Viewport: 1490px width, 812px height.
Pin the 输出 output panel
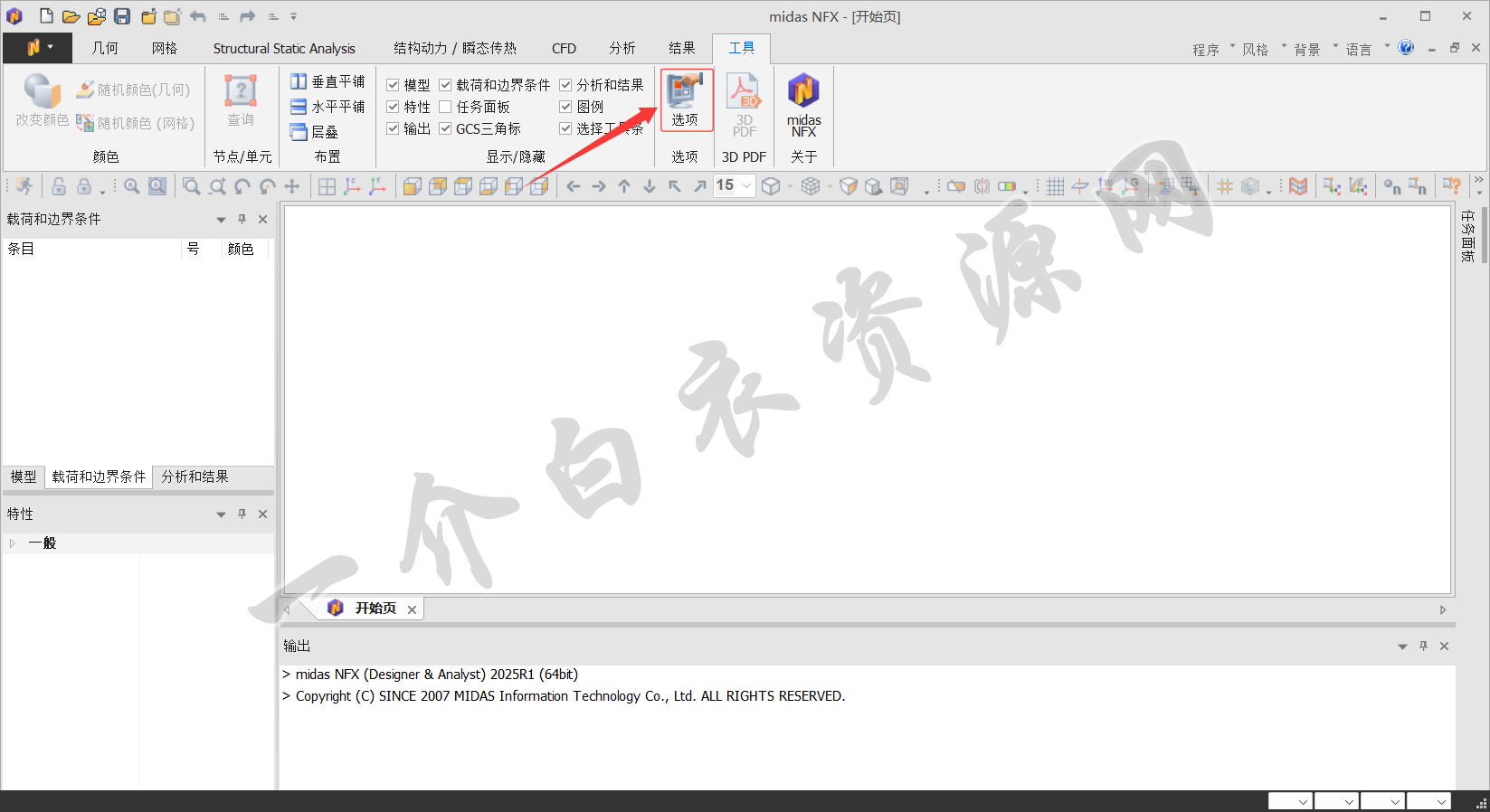click(1423, 646)
